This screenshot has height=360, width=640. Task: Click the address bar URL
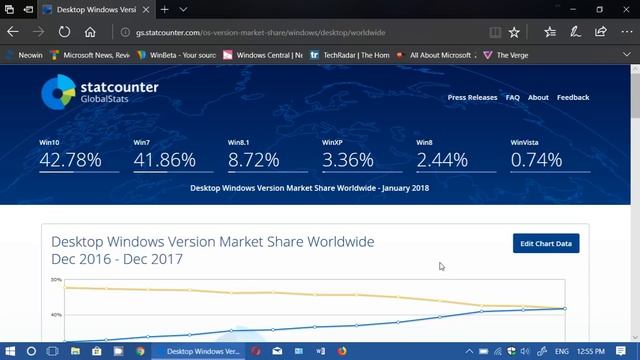[x=260, y=33]
